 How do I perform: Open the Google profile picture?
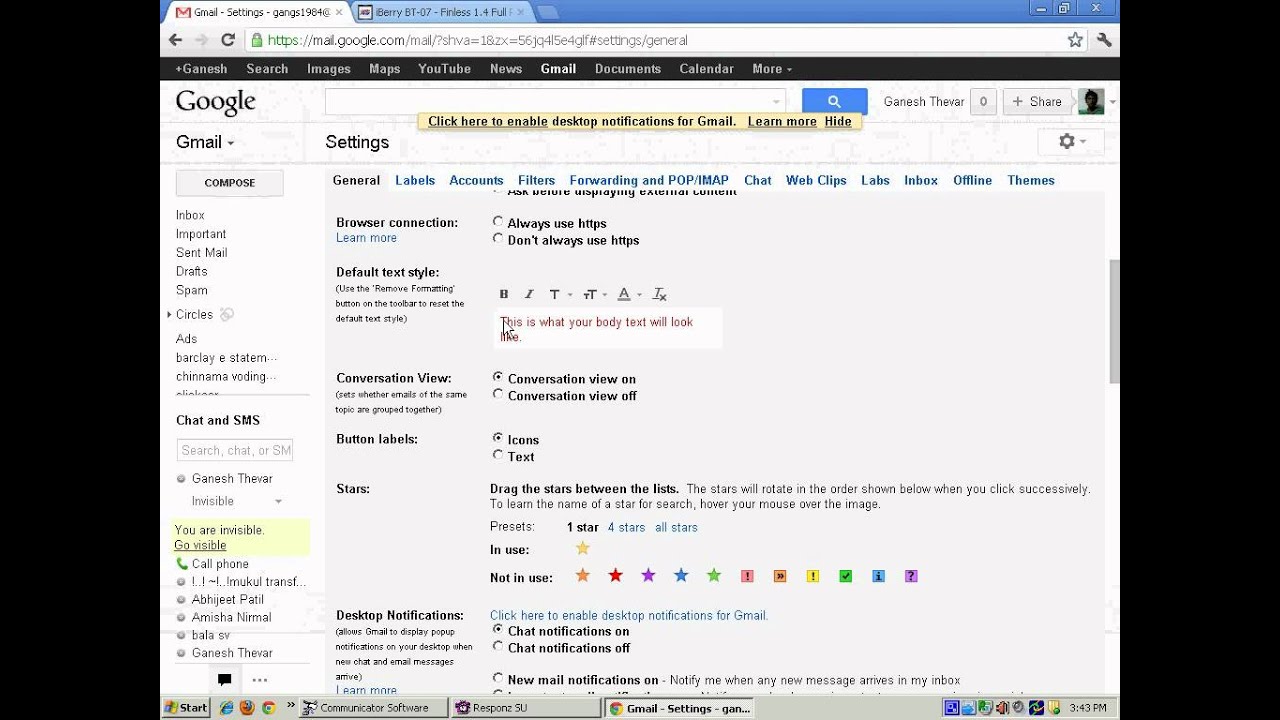click(1091, 101)
